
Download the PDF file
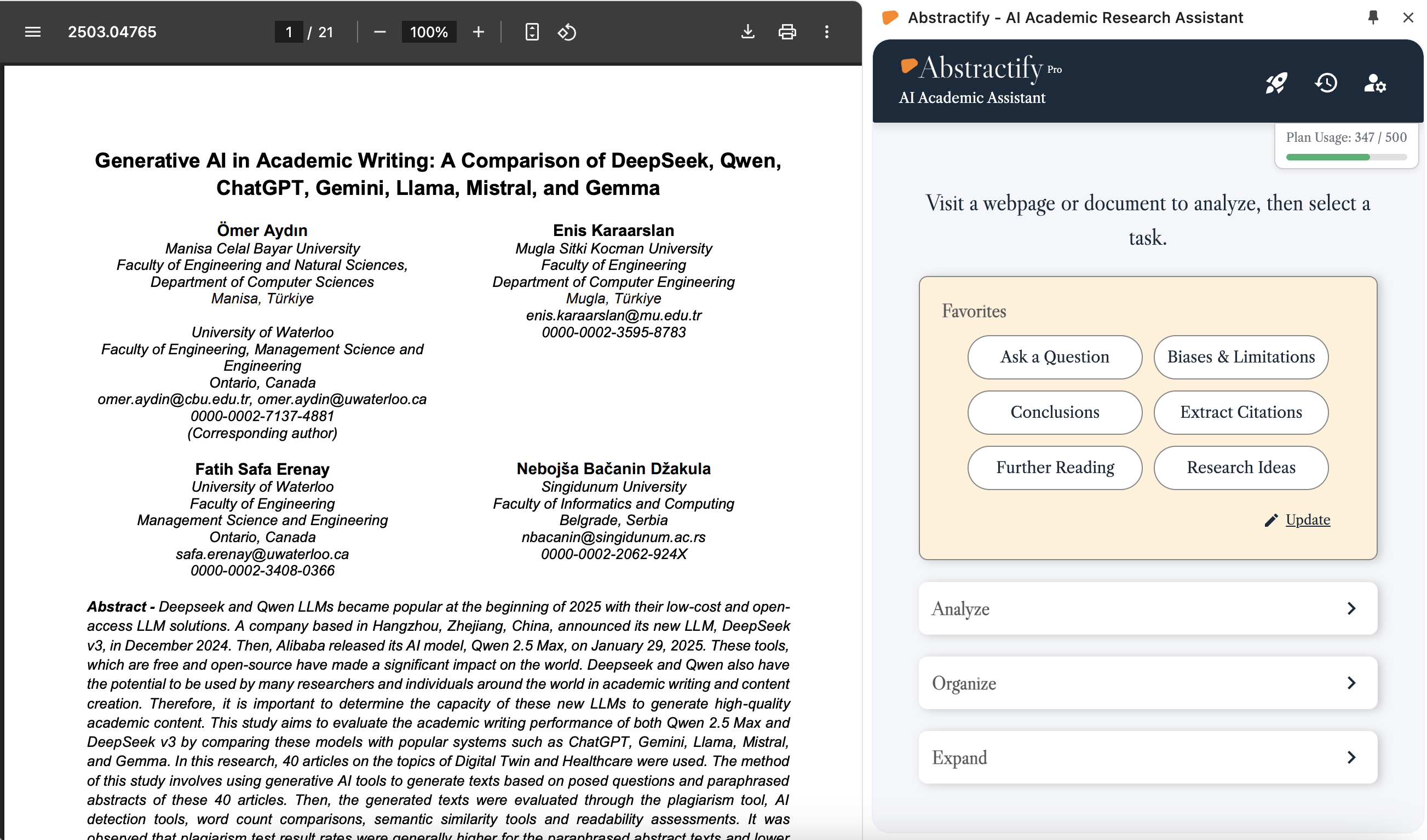click(748, 32)
